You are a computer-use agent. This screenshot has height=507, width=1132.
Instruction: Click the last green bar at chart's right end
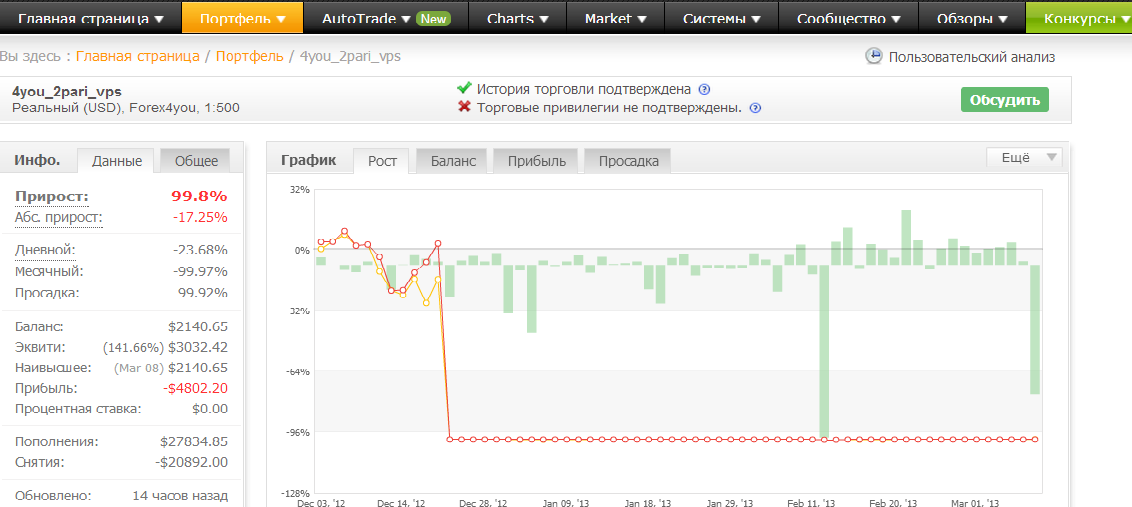(x=1035, y=329)
